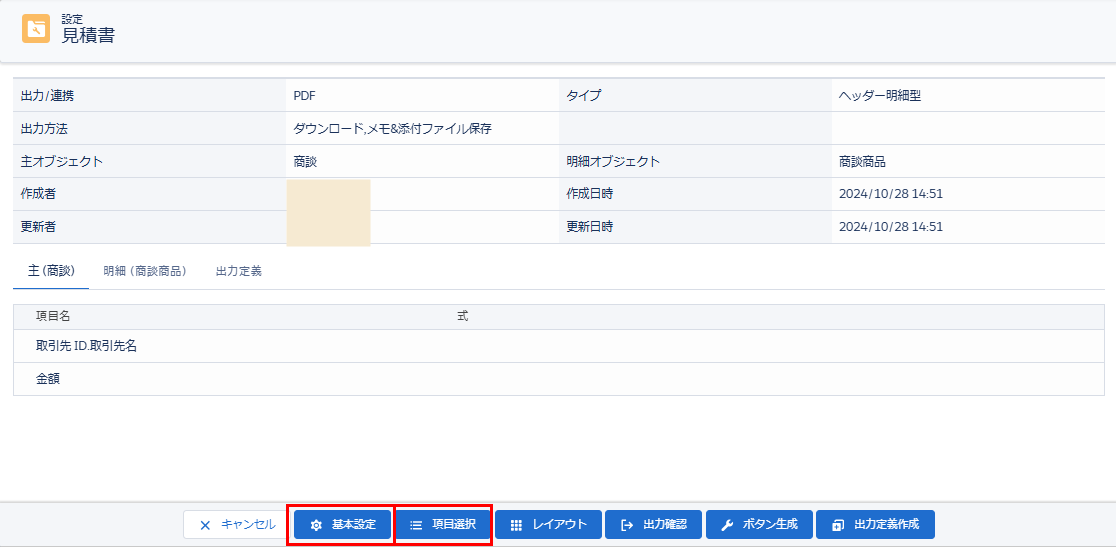Screen dimensions: 1116x547
Task: Open the 明細 (商談商品) tab
Action: 145,271
